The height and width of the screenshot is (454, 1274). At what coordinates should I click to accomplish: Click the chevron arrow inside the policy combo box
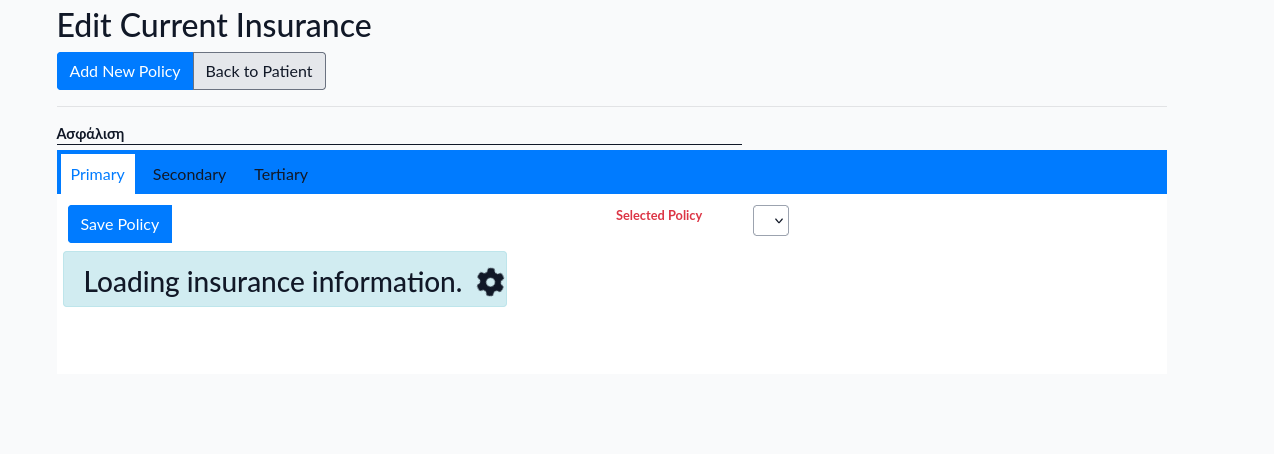click(x=779, y=221)
